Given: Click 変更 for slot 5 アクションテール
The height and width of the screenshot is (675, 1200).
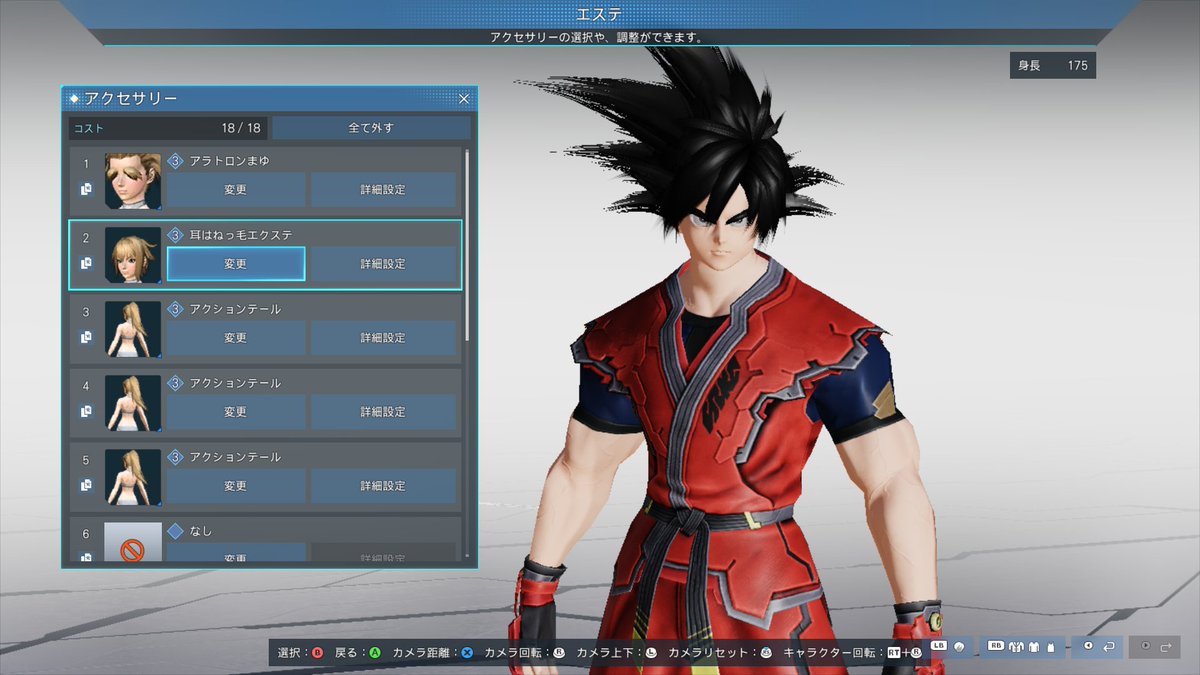Looking at the screenshot, I should pos(235,486).
